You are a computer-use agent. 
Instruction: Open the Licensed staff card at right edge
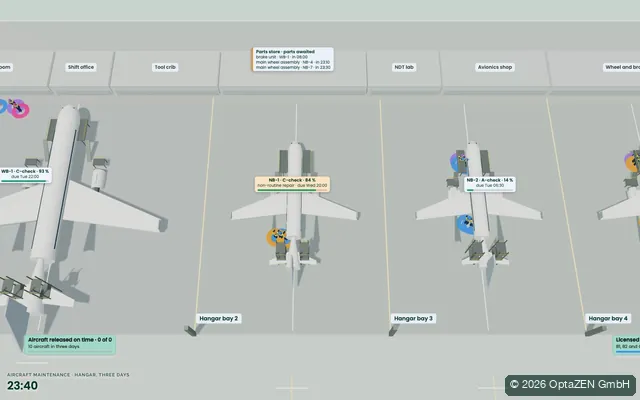tap(627, 344)
